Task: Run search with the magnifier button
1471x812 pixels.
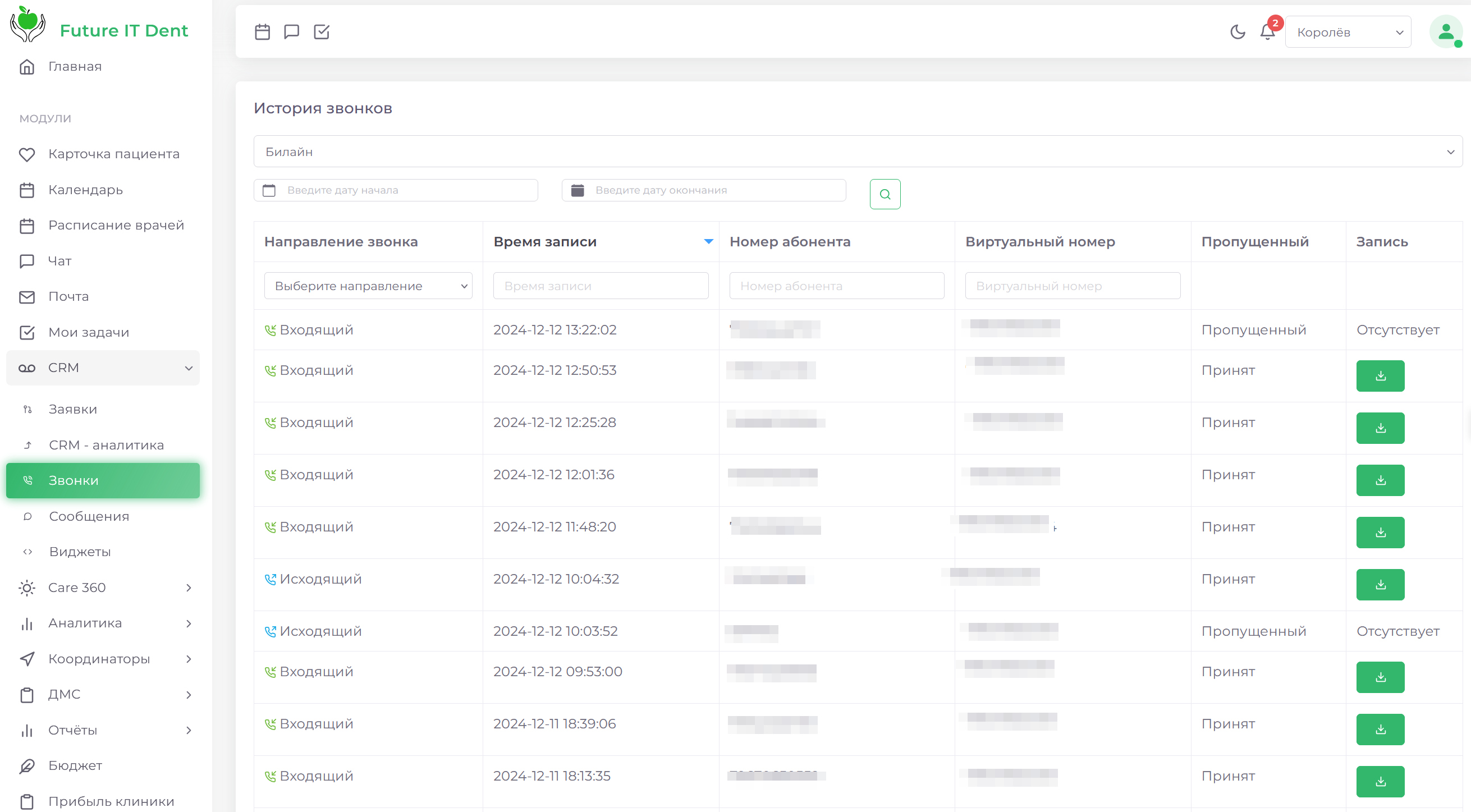Action: (x=885, y=194)
